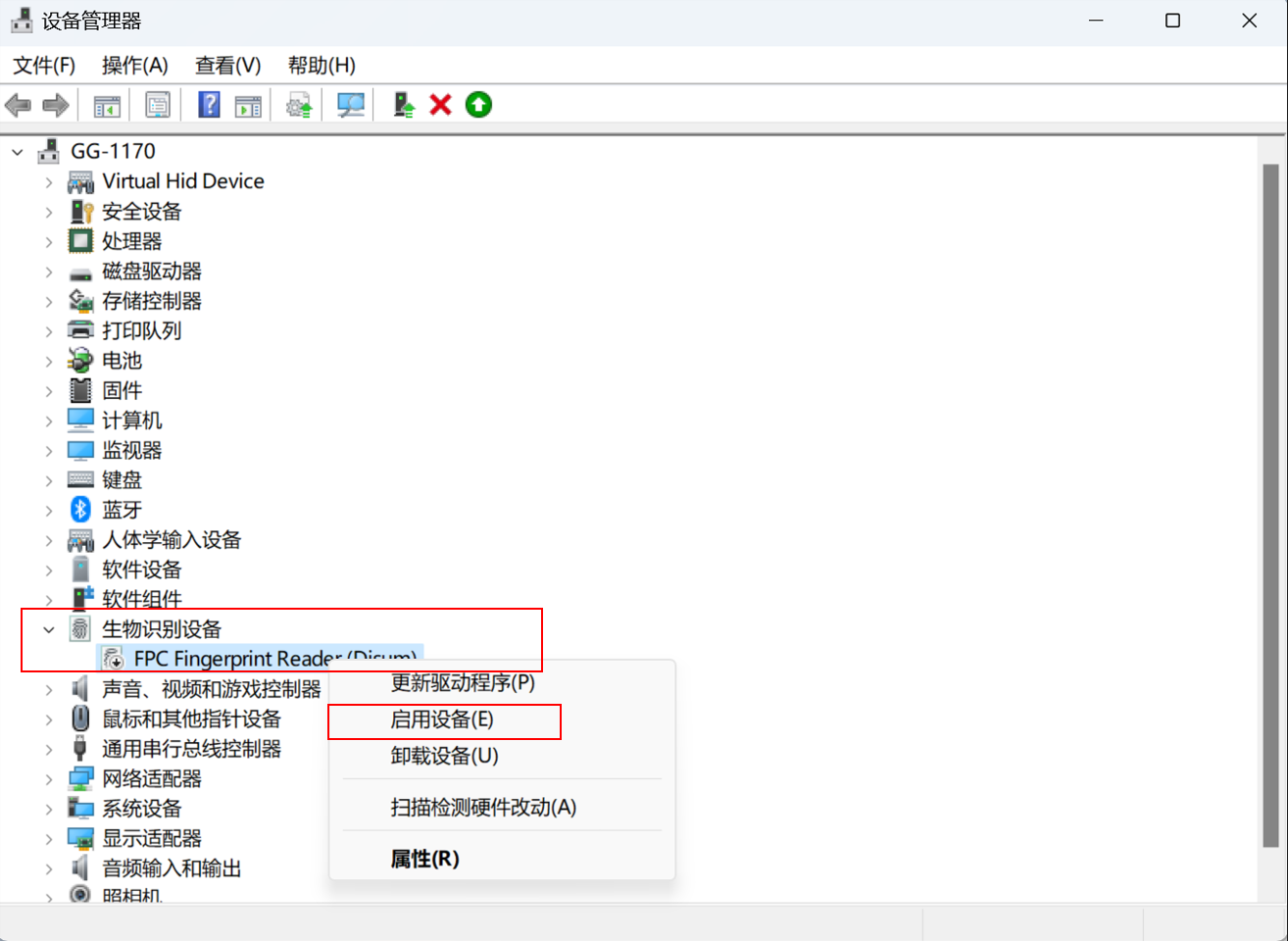Screen dimensions: 1288x941
Task: Open the 操作(A) menu
Action: pos(134,66)
